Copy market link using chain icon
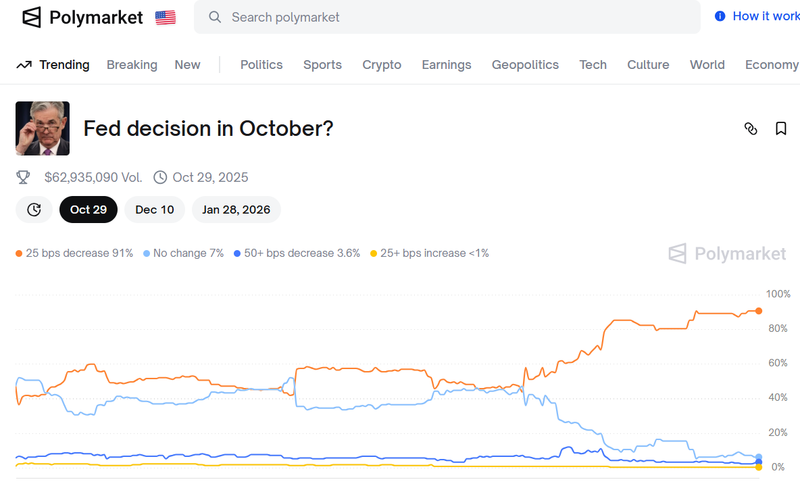This screenshot has height=486, width=800. pyautogui.click(x=751, y=128)
